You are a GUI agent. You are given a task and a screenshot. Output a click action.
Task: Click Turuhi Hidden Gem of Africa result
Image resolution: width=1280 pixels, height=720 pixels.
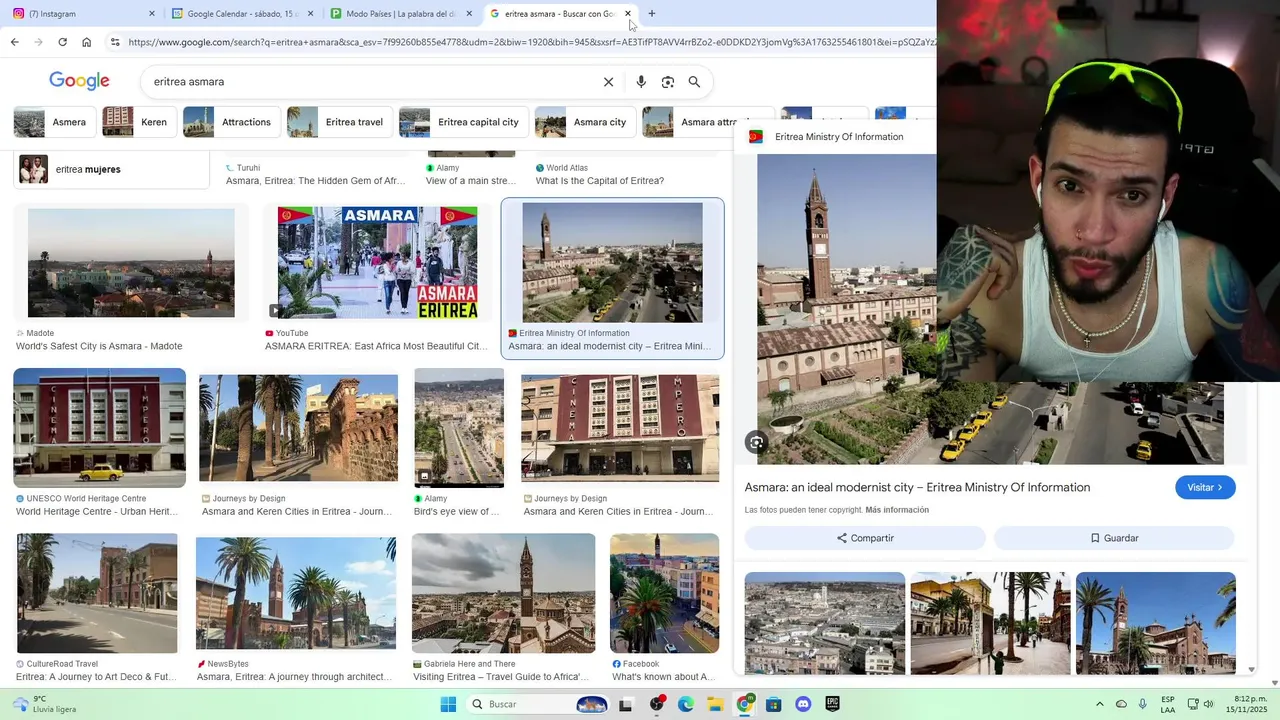tap(316, 181)
